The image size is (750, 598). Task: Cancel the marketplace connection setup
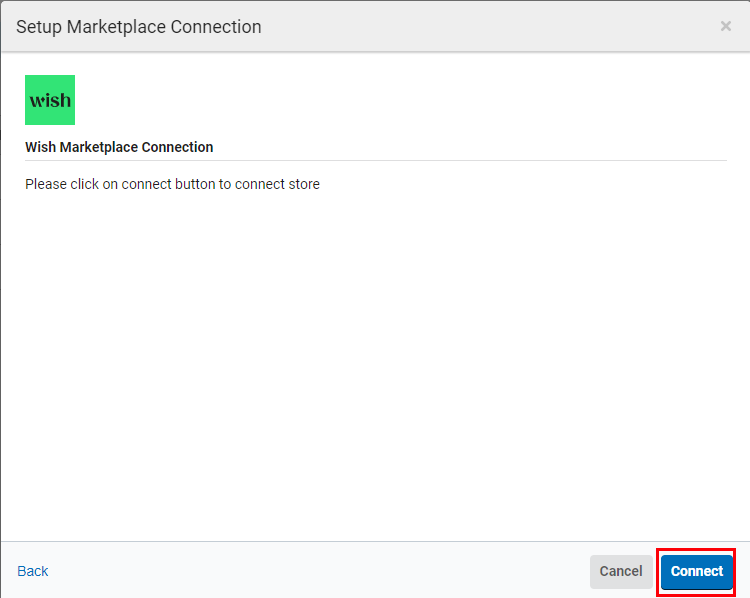[x=621, y=572]
